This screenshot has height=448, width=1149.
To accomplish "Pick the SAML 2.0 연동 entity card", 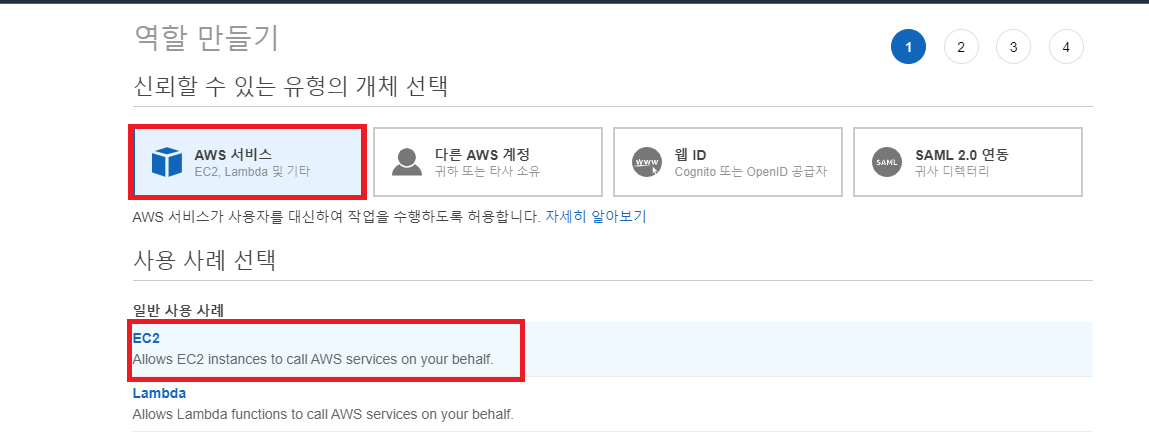I will (968, 162).
